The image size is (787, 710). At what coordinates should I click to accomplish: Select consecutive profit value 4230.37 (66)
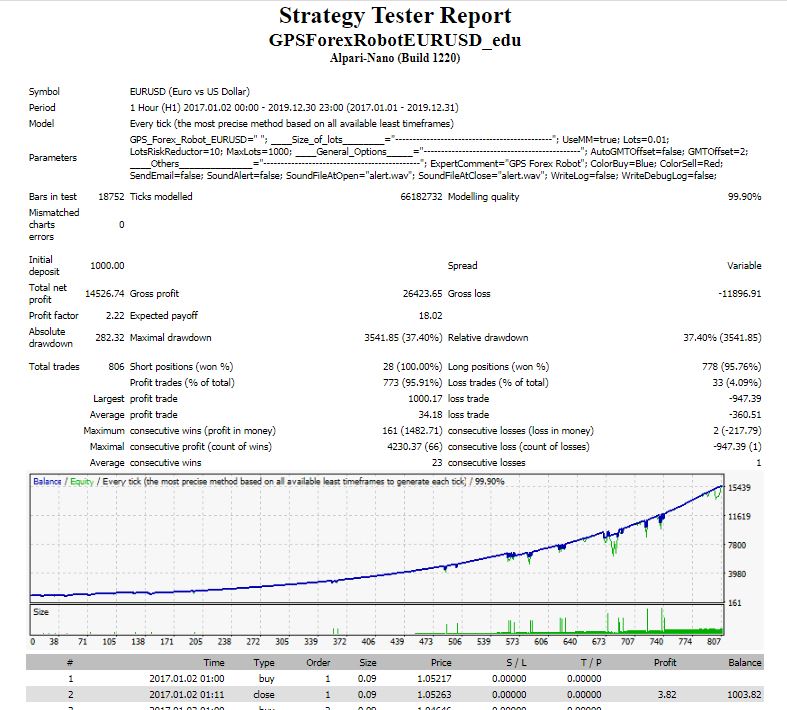[415, 447]
